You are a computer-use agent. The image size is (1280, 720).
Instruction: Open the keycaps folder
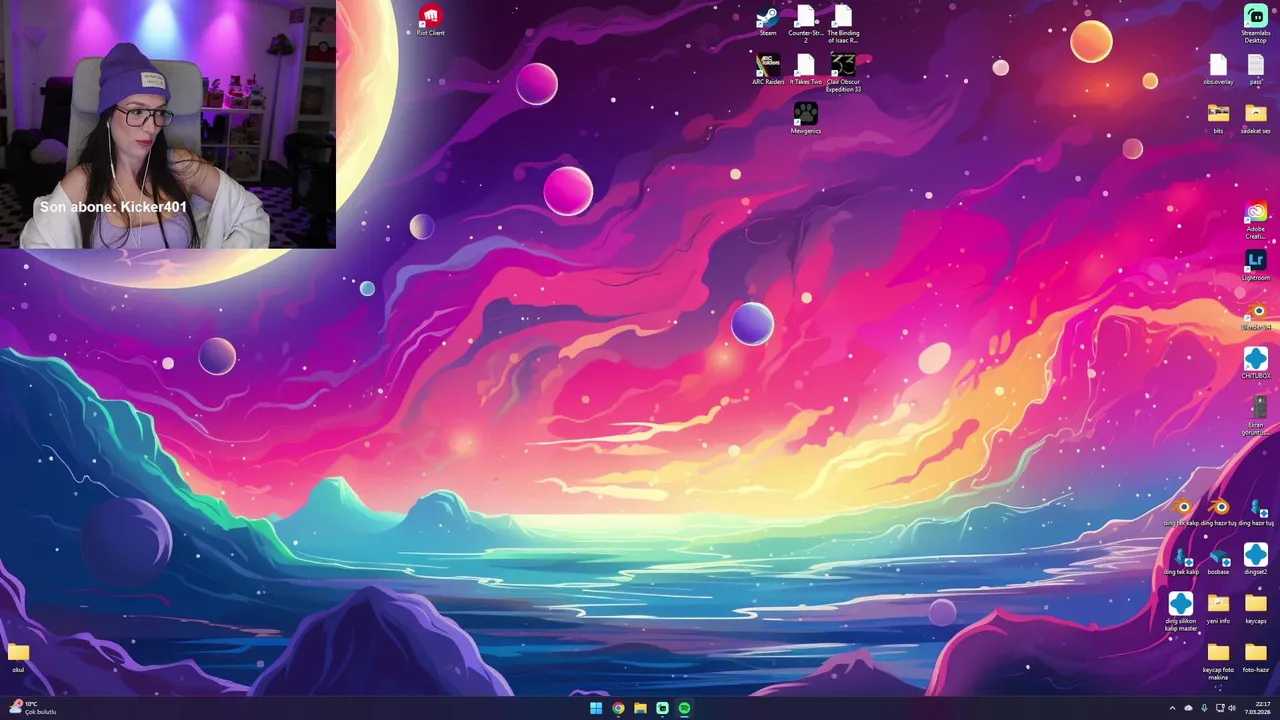[x=1256, y=608]
